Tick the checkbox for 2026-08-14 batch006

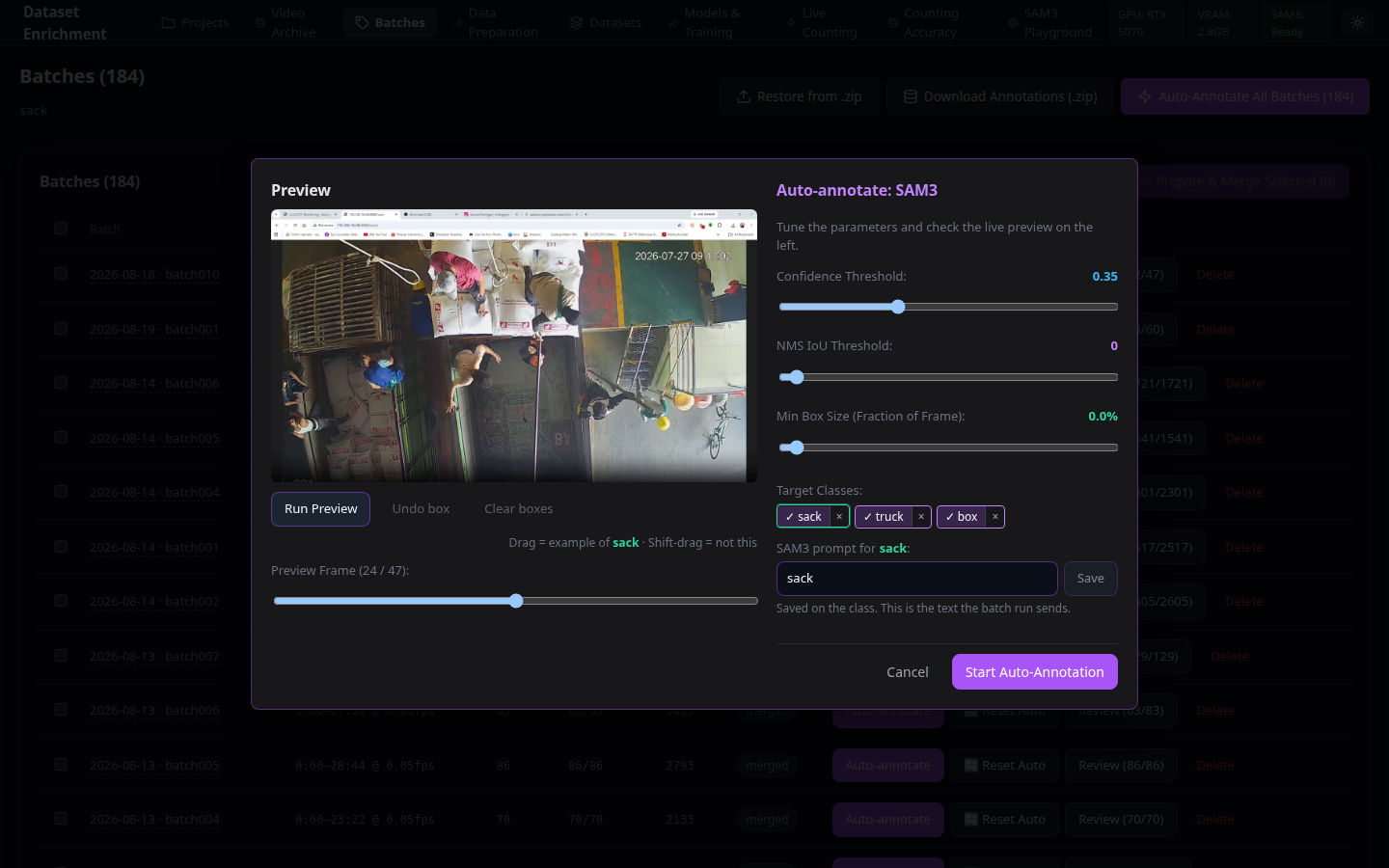61,383
